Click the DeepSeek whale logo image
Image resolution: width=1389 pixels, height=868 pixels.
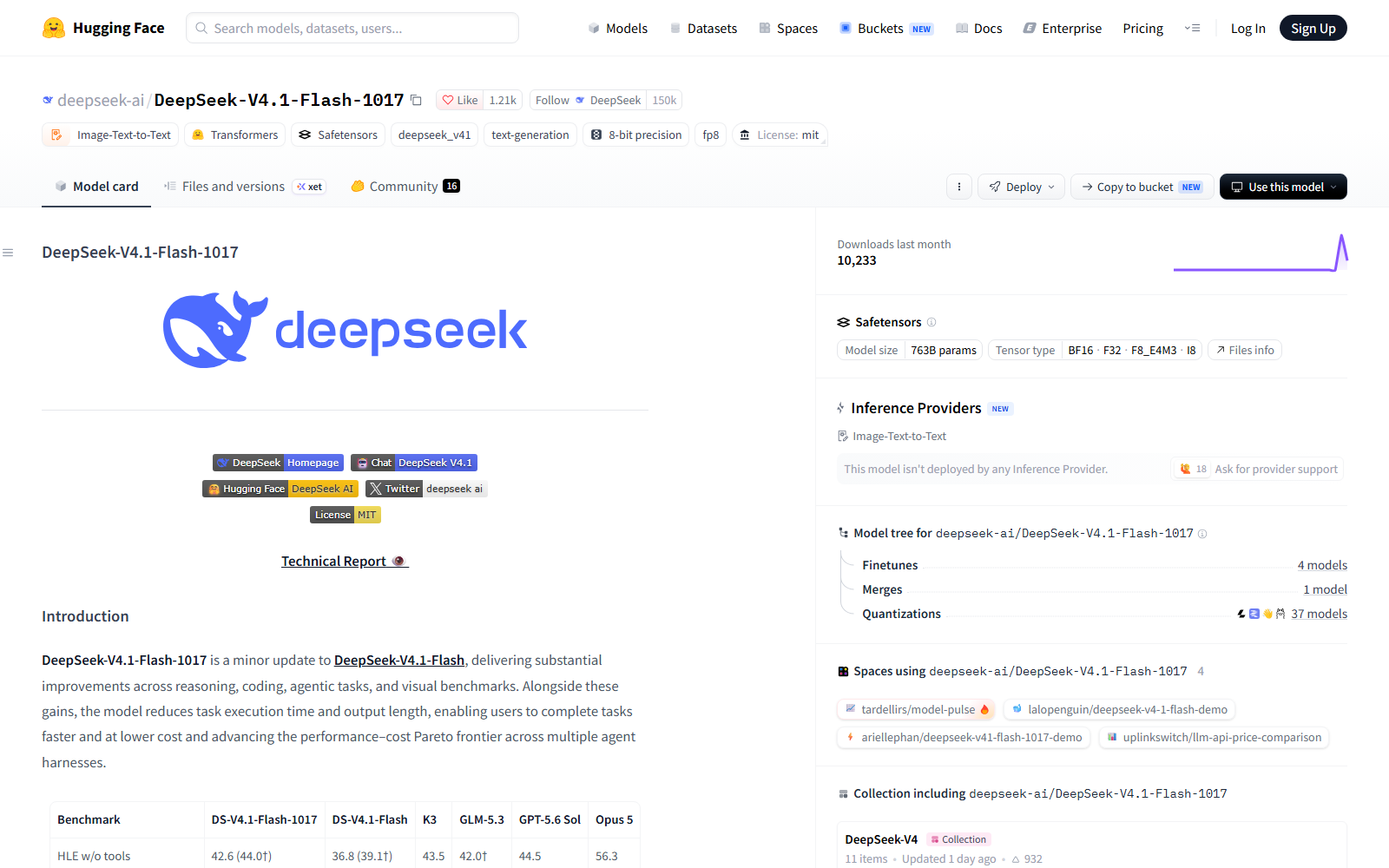345,330
